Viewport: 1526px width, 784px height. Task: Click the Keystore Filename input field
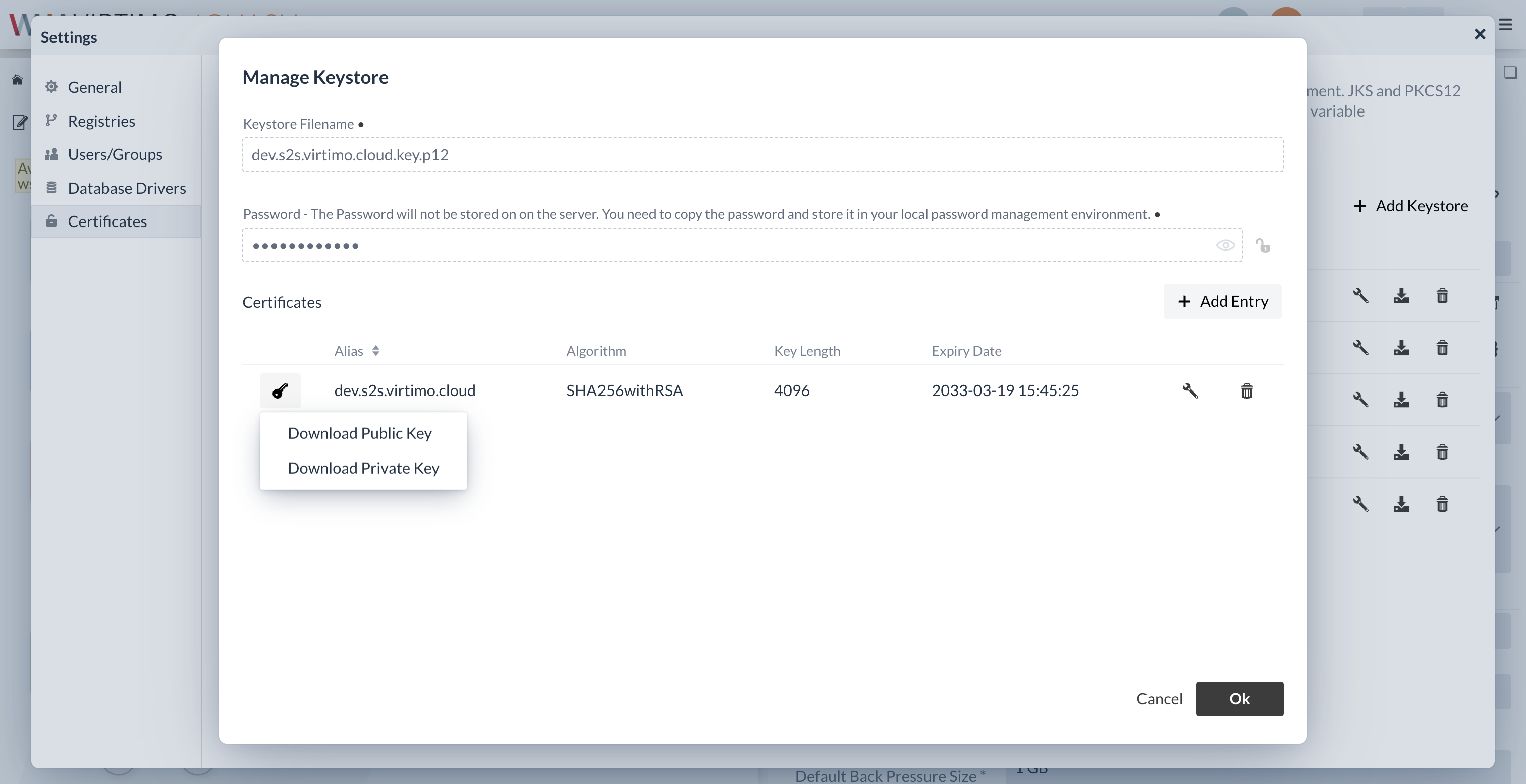(763, 154)
